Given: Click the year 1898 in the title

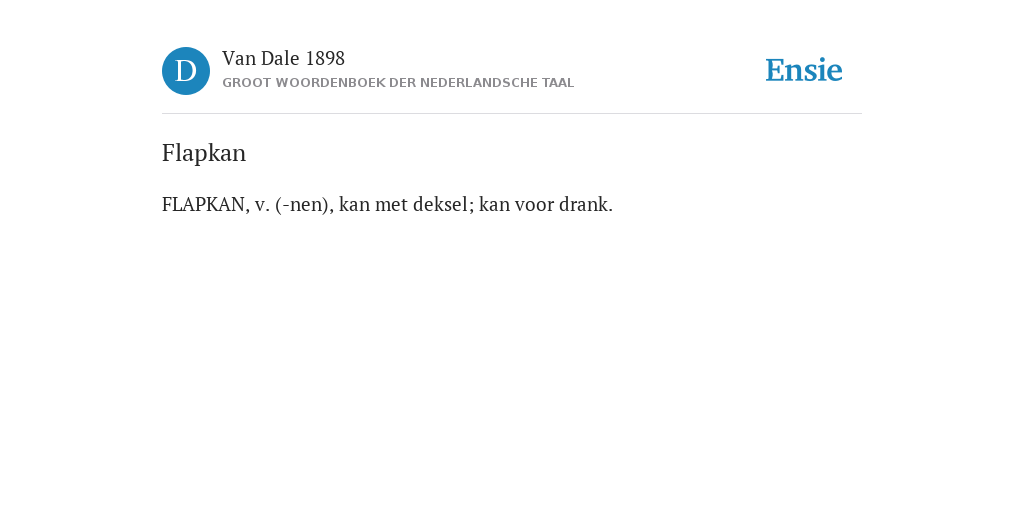Looking at the screenshot, I should click(325, 59).
